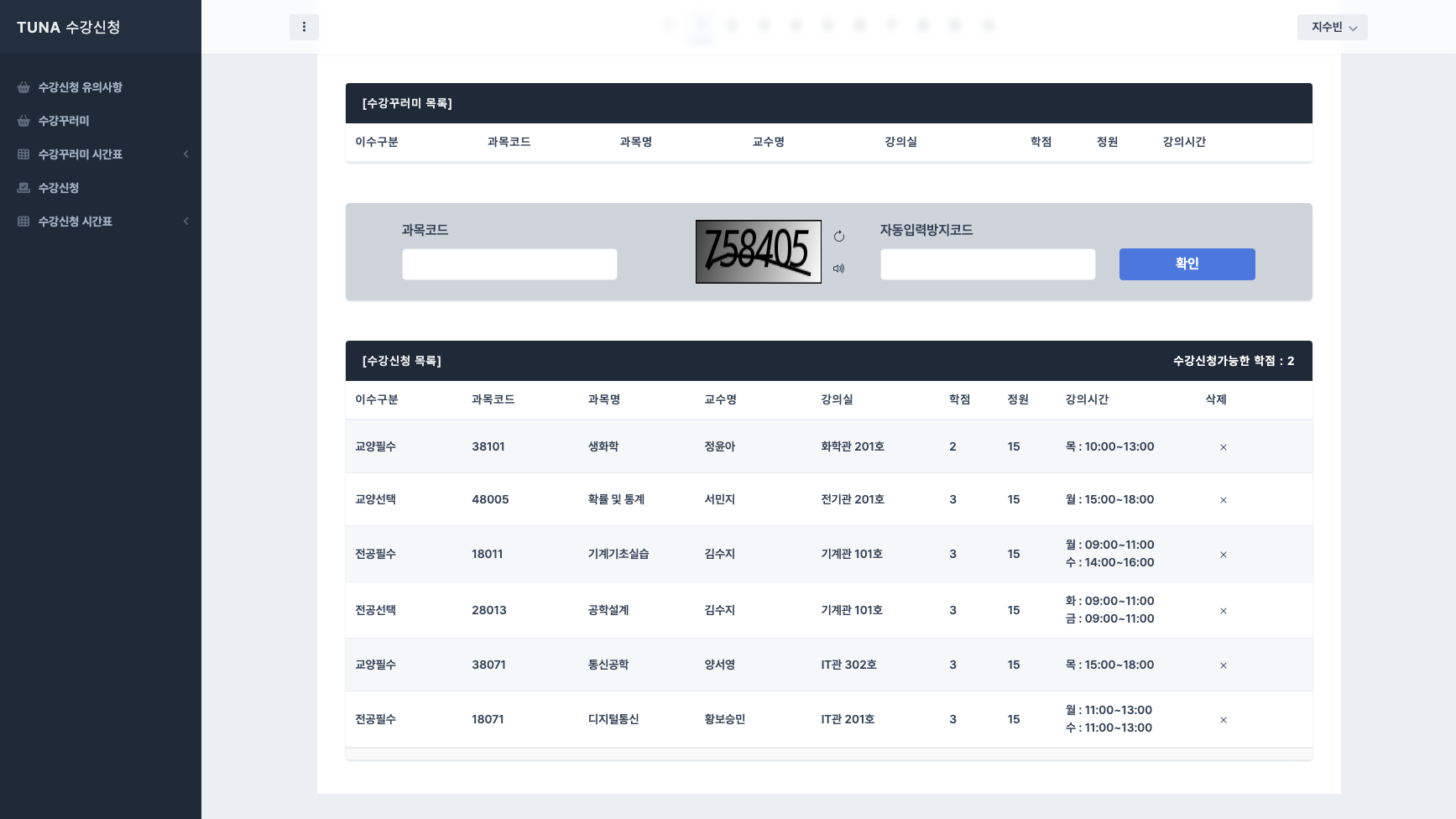The image size is (1456, 819).
Task: Click 수강신청가능한 학점 : 2 label
Action: pos(1234,361)
